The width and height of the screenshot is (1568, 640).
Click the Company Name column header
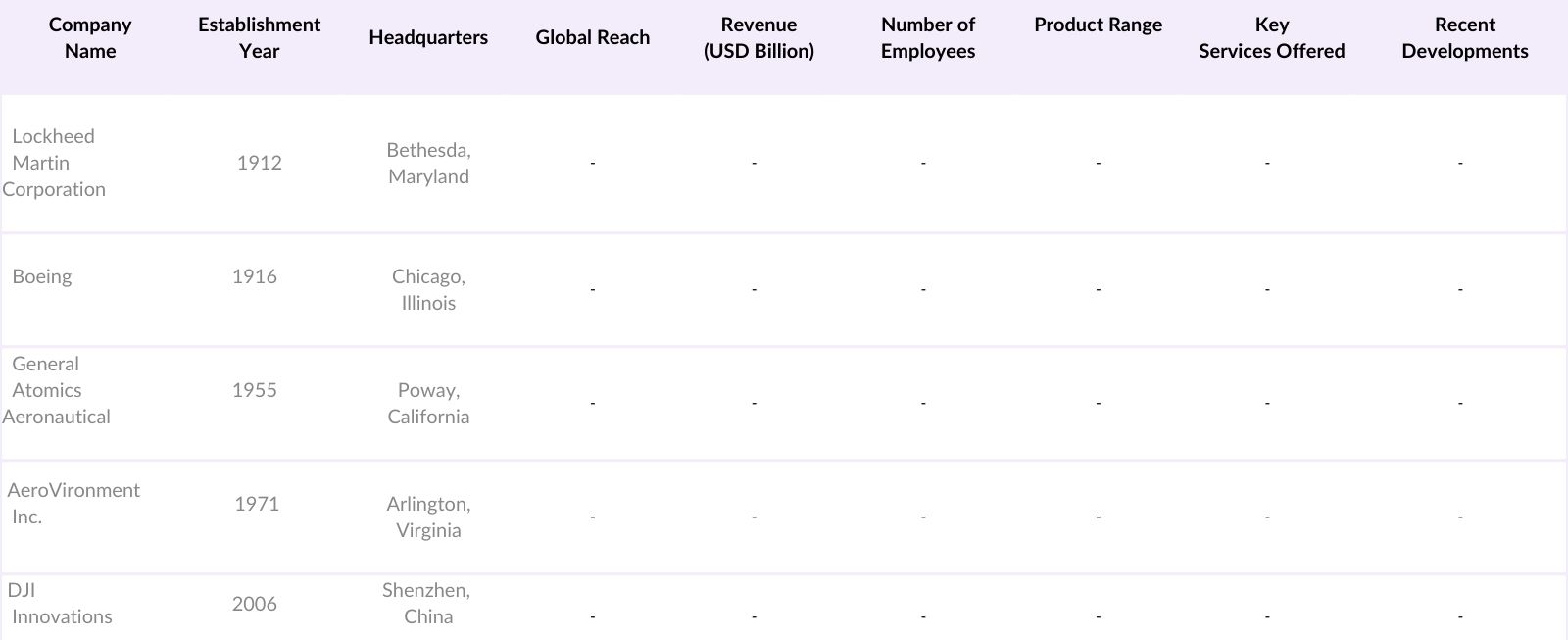click(90, 38)
